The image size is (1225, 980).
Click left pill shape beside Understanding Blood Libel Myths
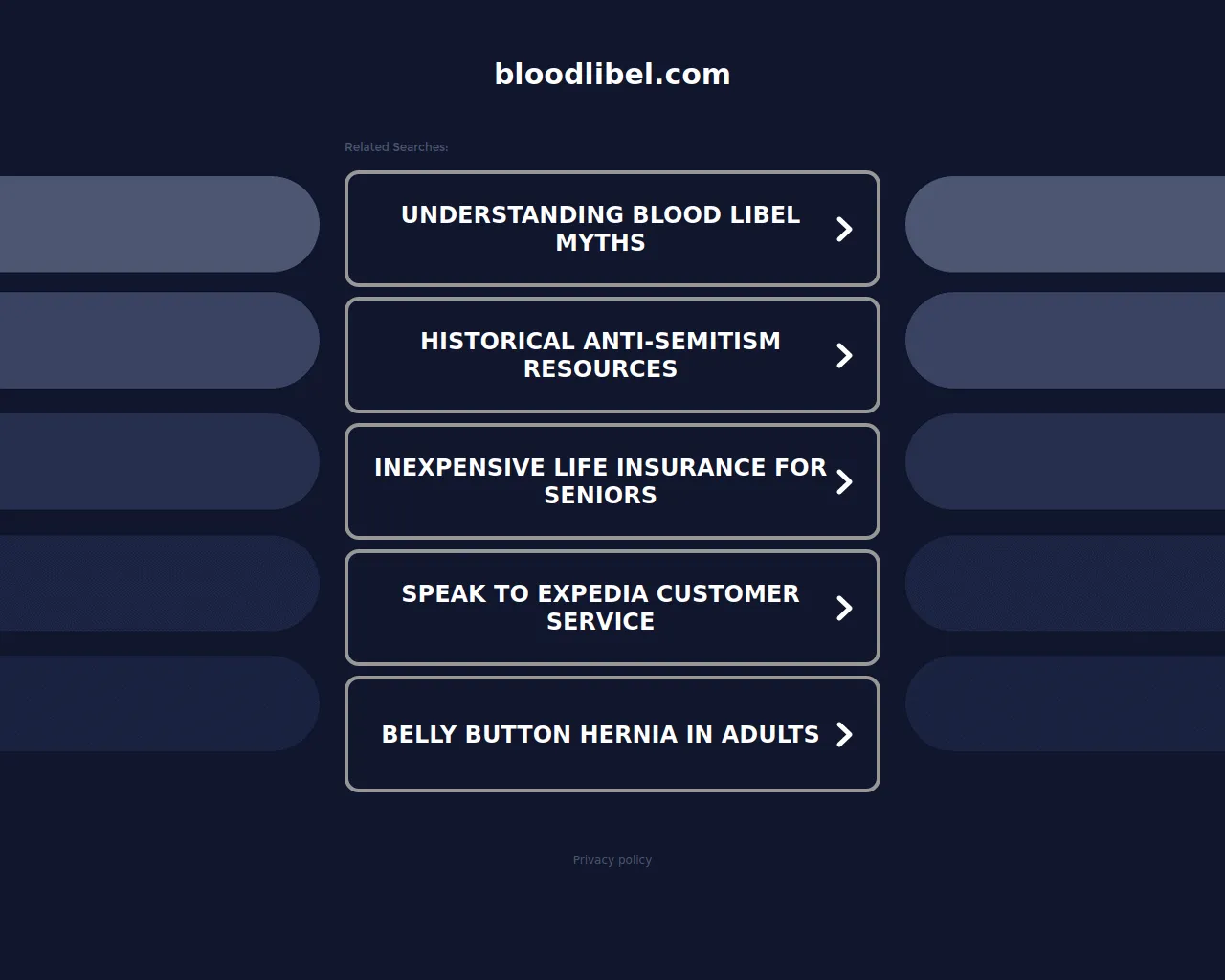pos(158,224)
